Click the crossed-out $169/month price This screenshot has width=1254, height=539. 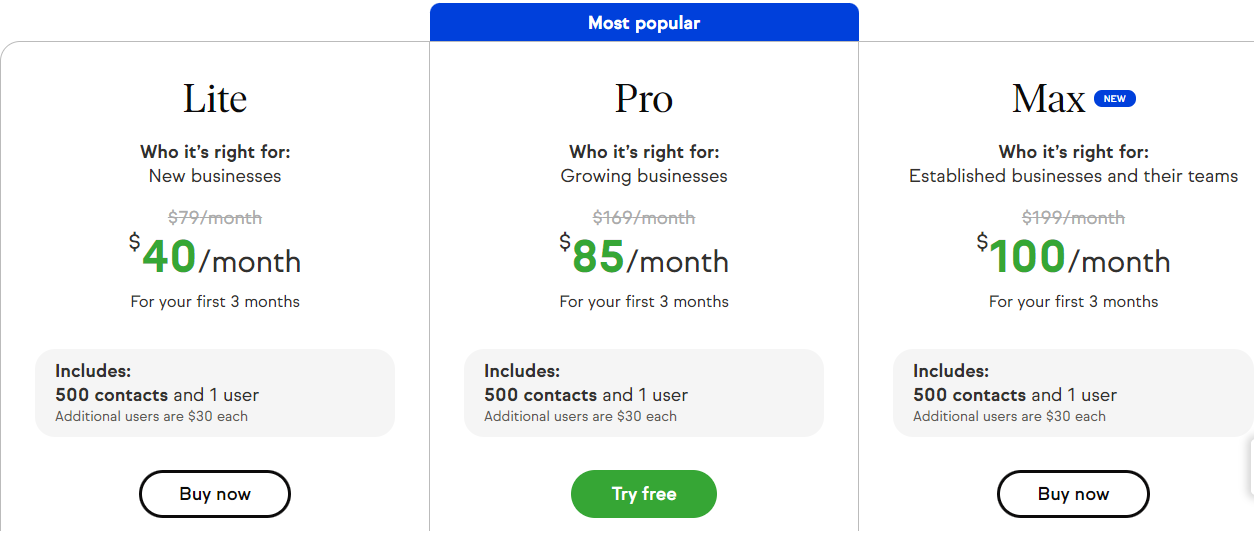point(644,217)
